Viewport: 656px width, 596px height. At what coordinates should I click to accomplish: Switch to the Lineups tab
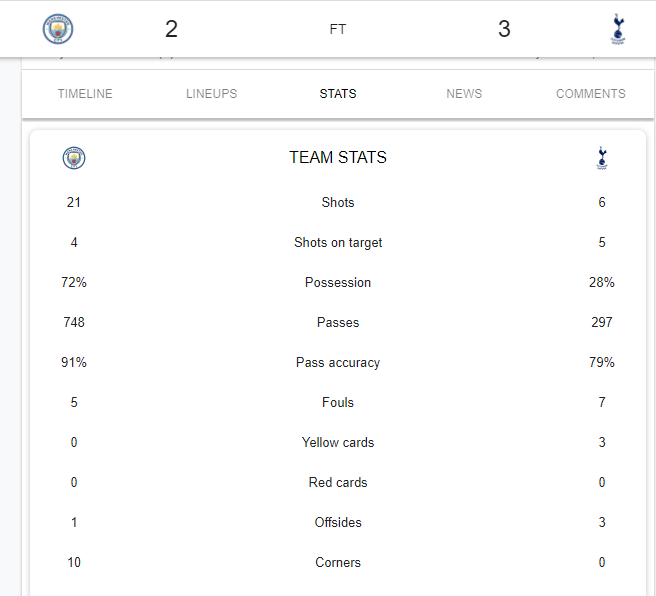[211, 94]
